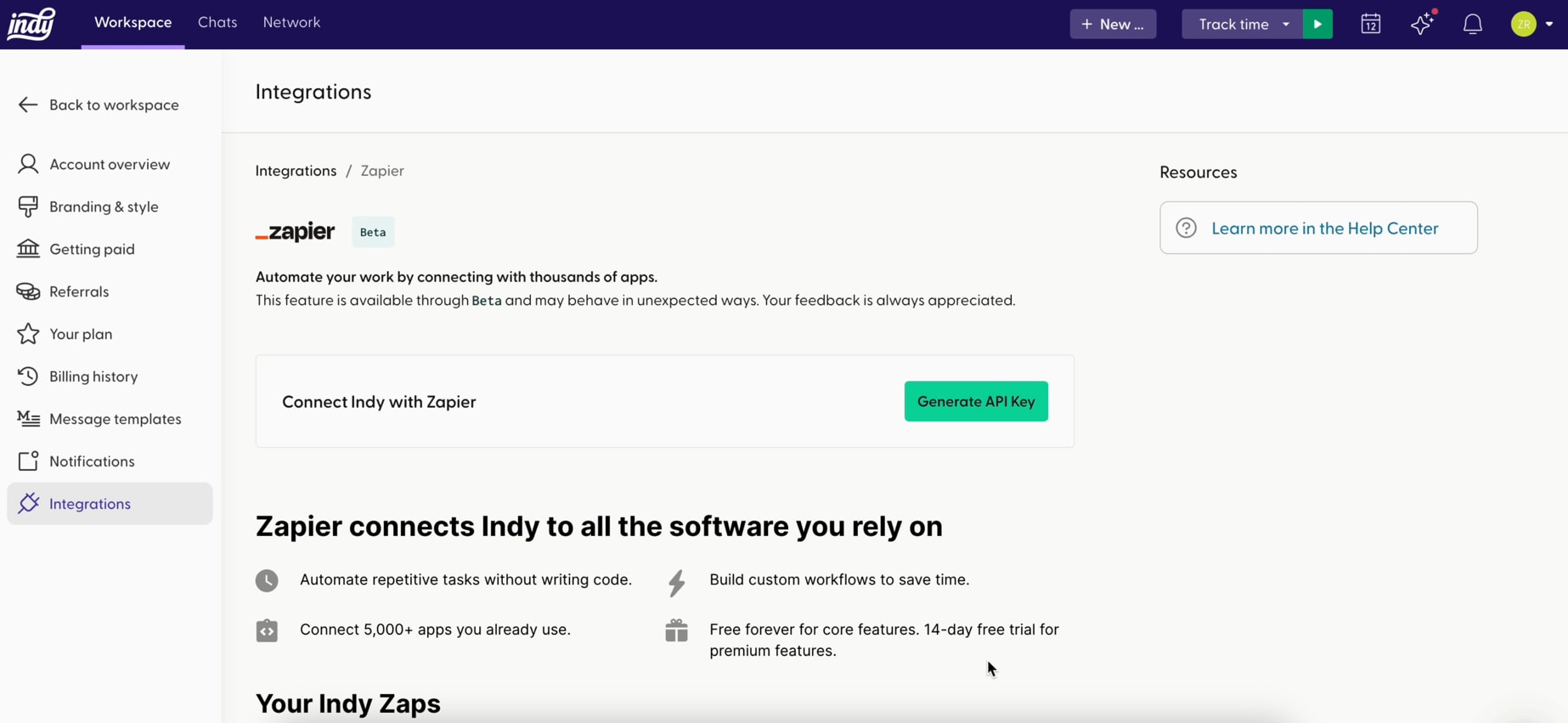This screenshot has height=723, width=1568.
Task: Click the Branding & style paint roller icon
Action: click(28, 206)
